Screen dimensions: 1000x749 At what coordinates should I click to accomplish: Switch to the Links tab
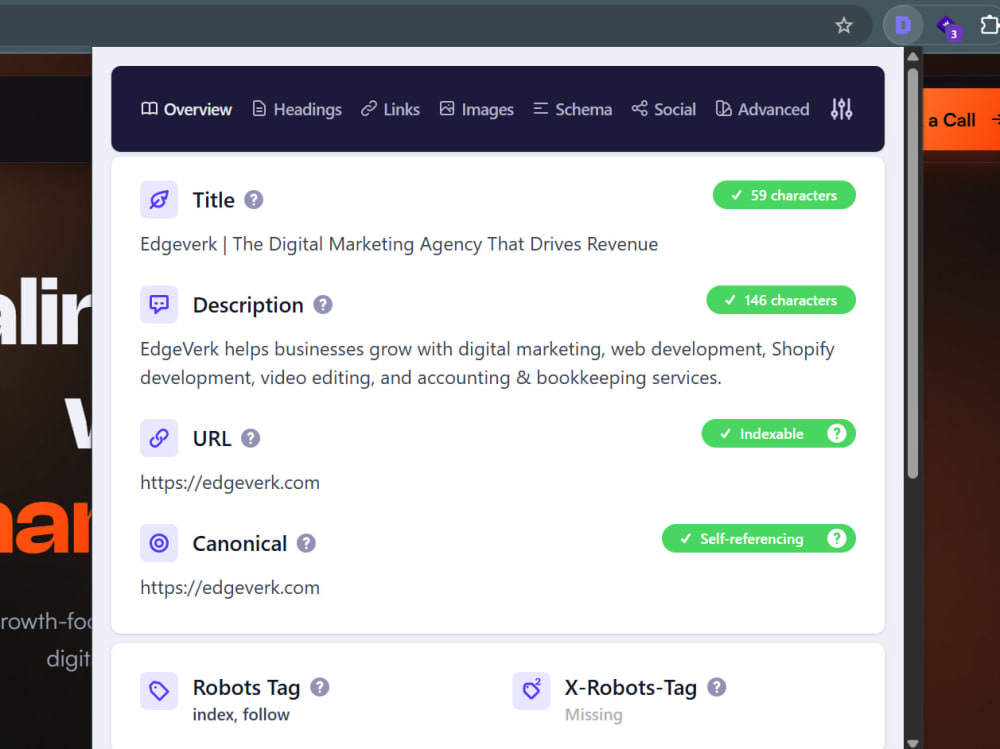click(390, 109)
